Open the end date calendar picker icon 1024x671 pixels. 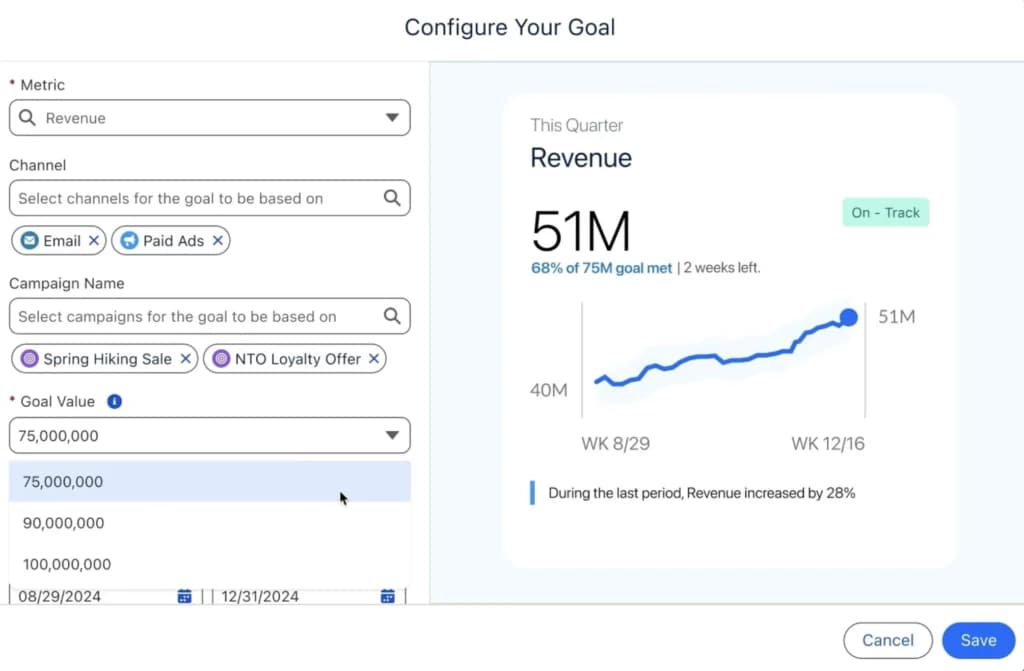387,596
